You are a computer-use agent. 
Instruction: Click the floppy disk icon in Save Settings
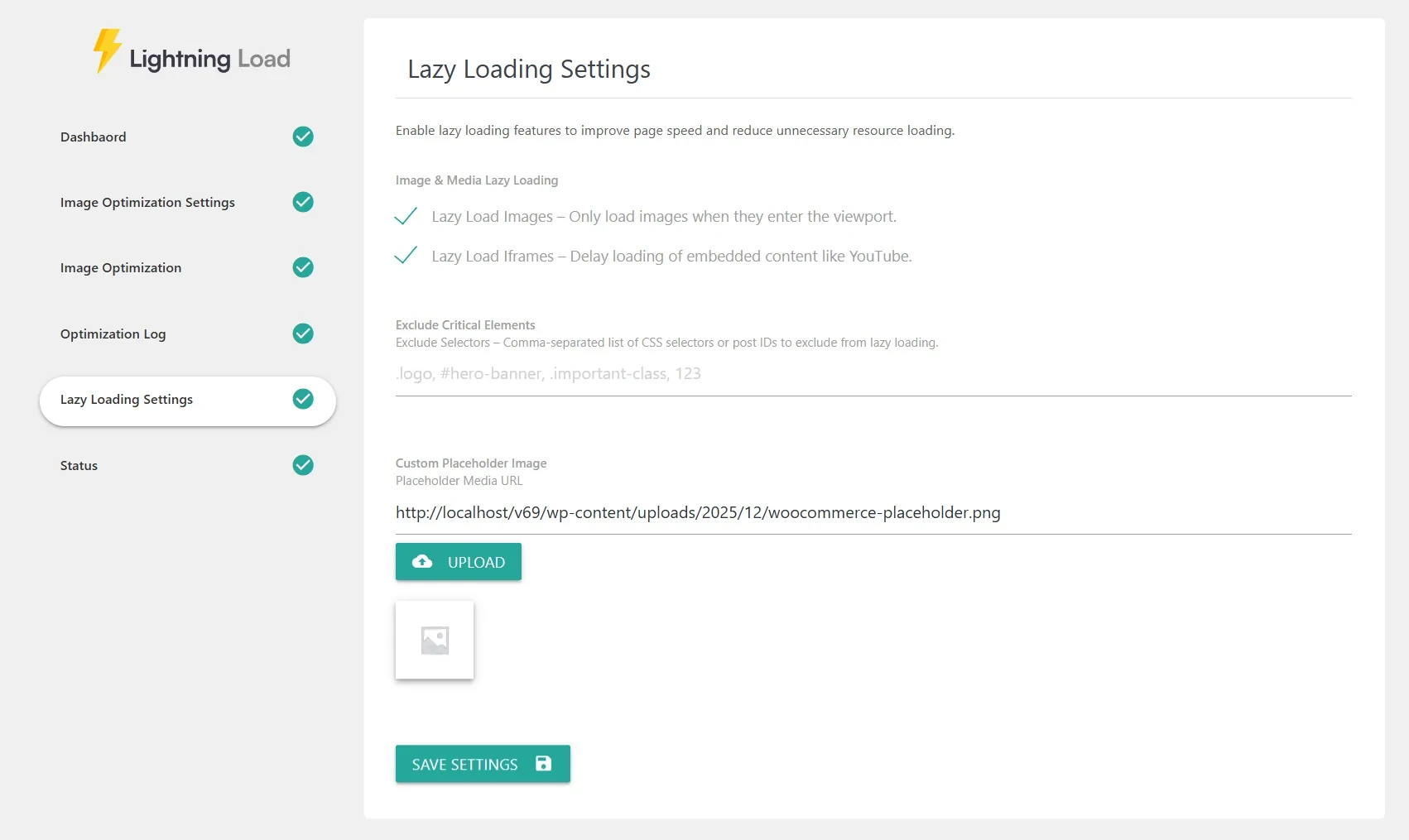543,764
